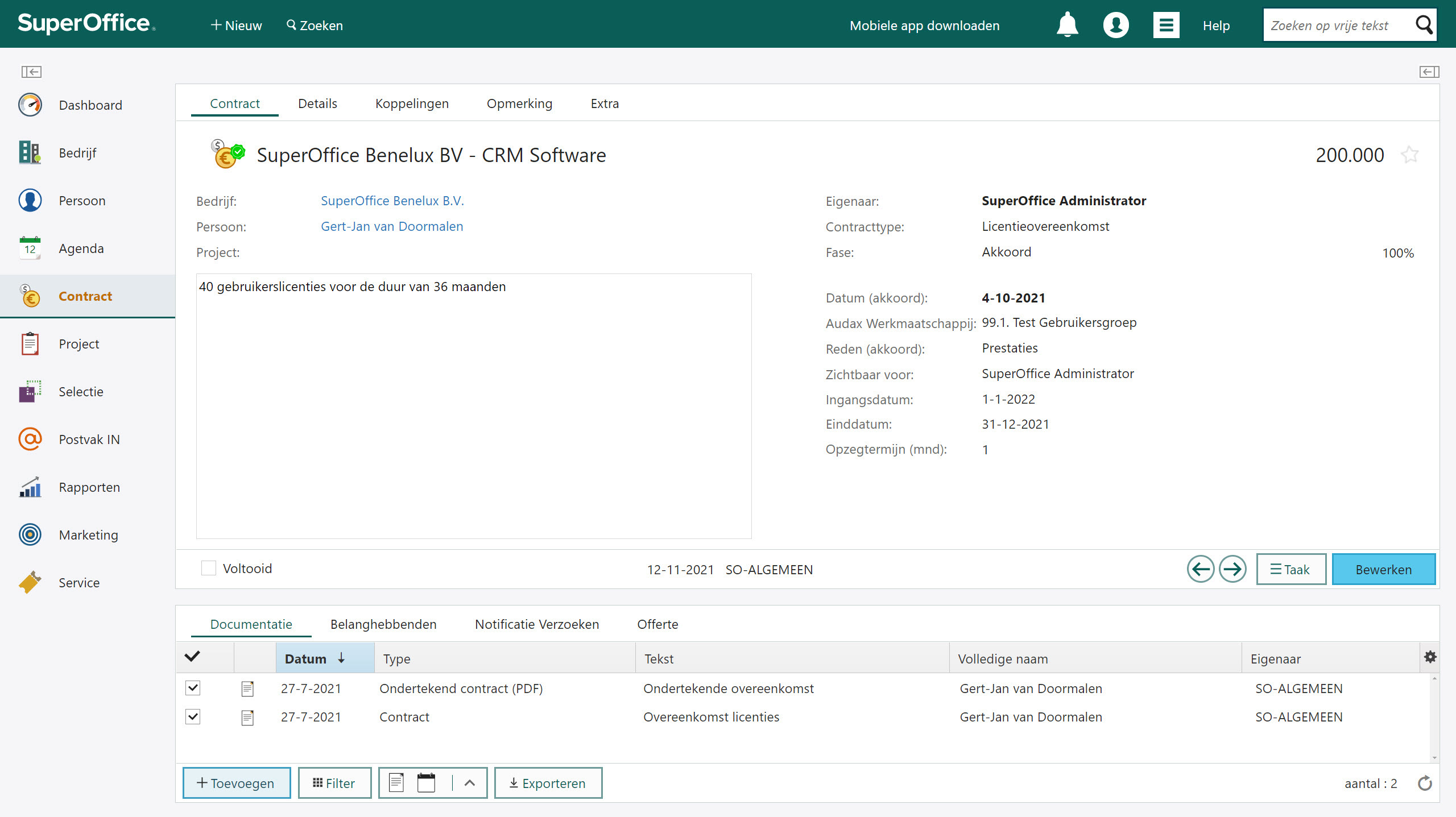
Task: Open the Offerte tab
Action: (x=657, y=624)
